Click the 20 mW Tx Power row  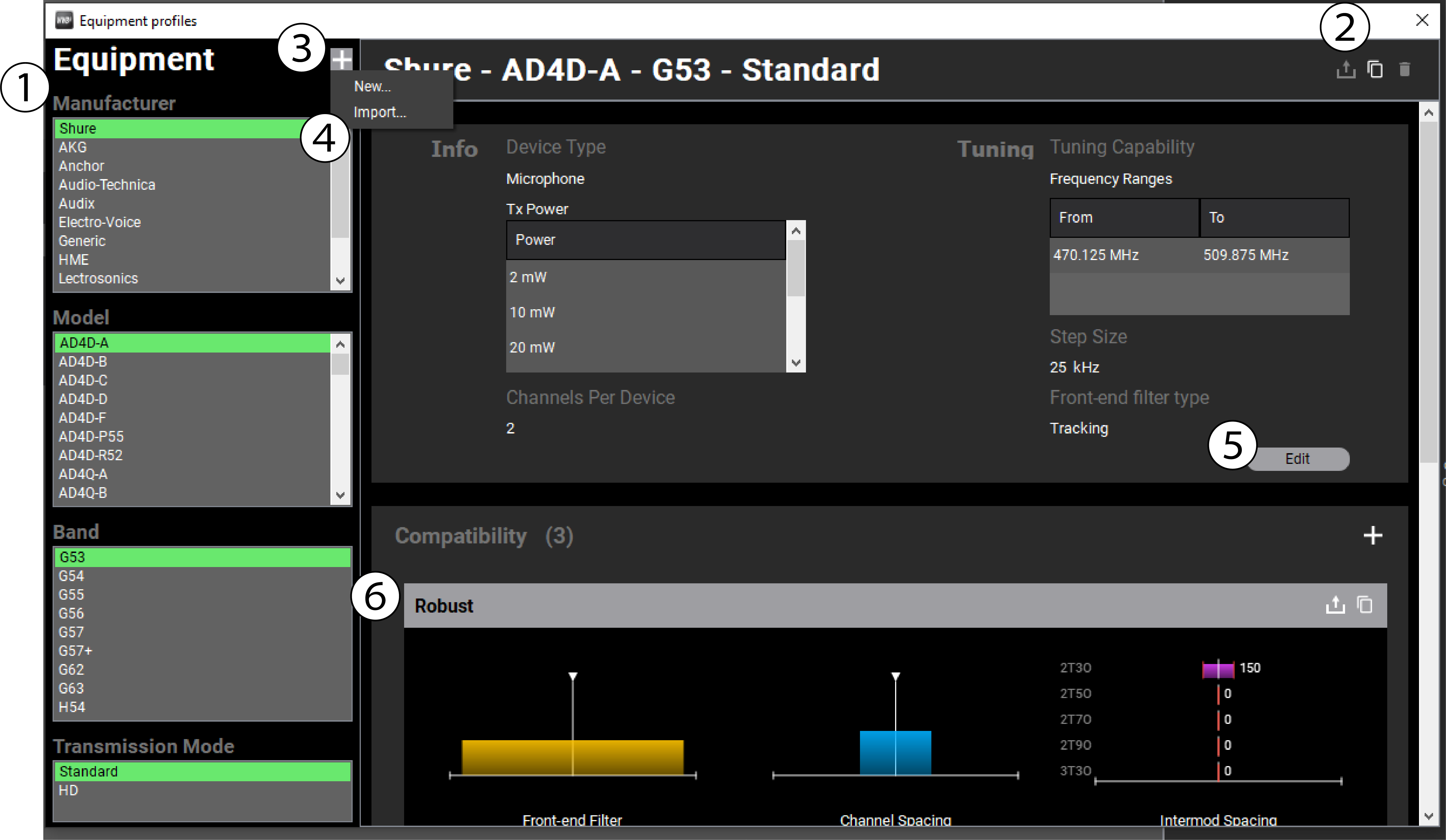[646, 348]
